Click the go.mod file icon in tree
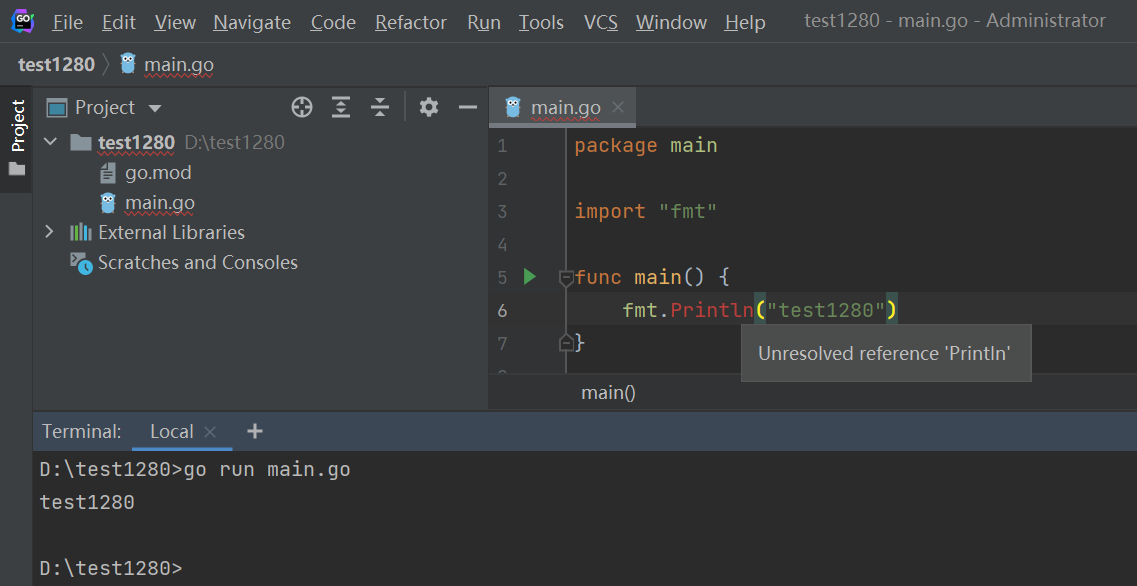The width and height of the screenshot is (1137, 586). [108, 173]
